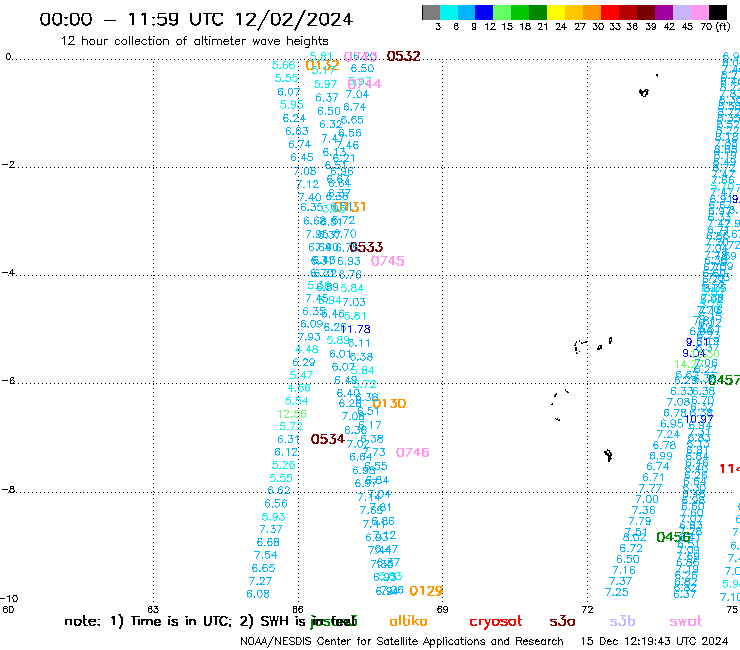Click the swot time stamp 0745
The image size is (740, 650).
[387, 261]
